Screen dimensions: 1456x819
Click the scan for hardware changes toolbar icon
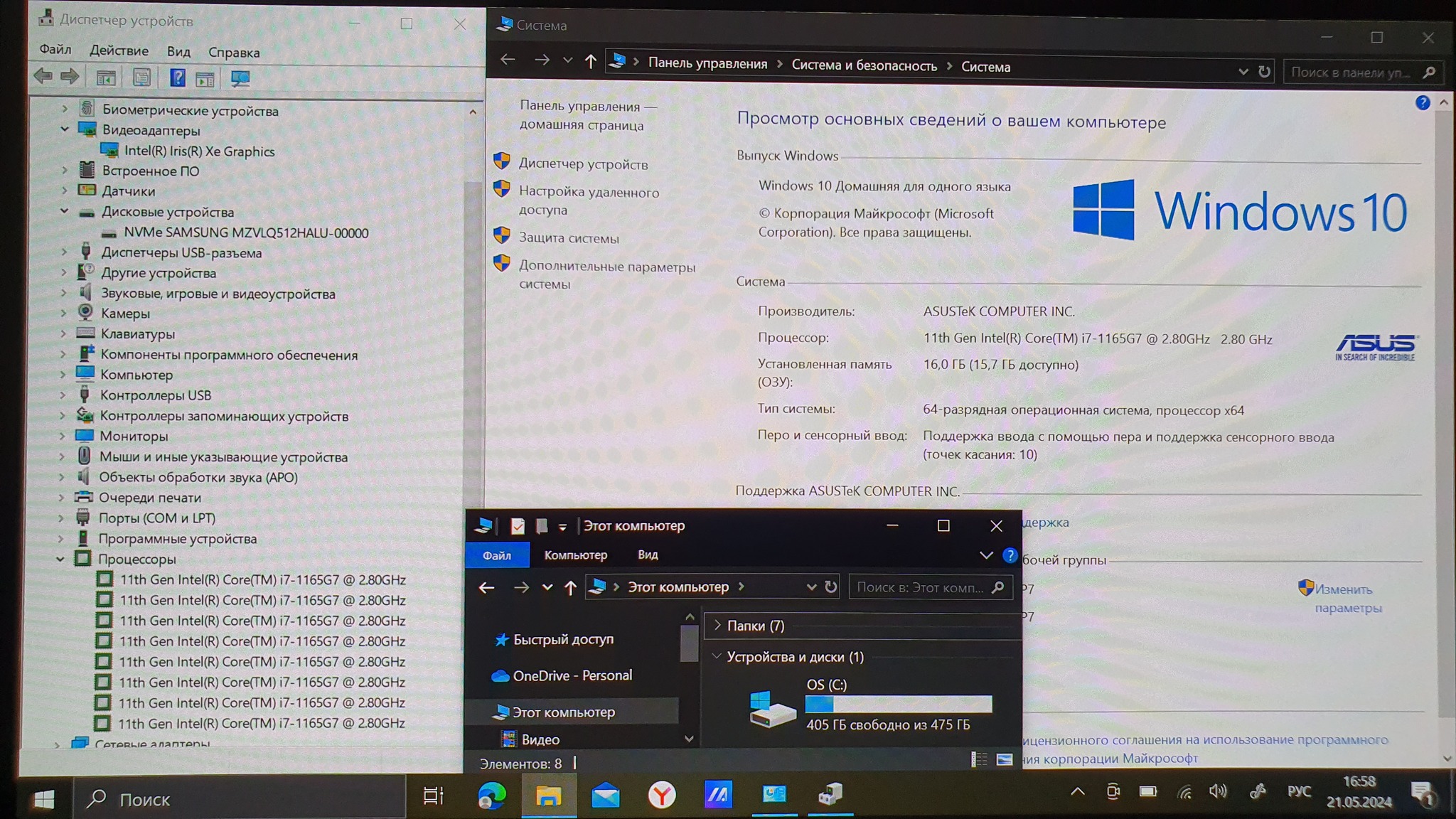[x=240, y=78]
